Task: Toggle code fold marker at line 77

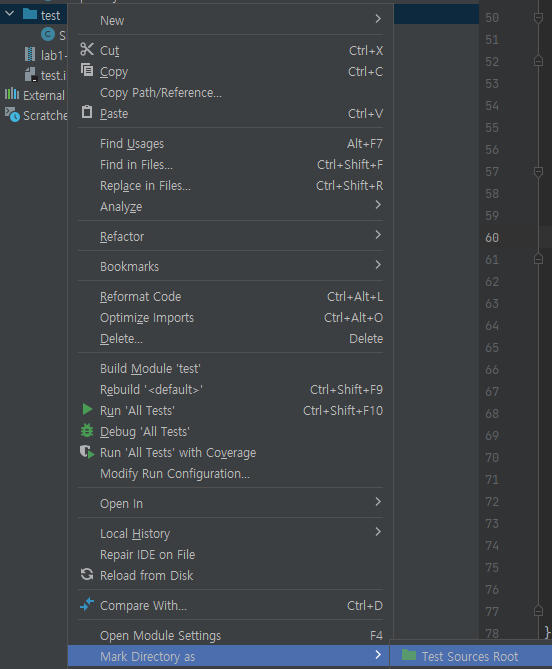Action: coord(538,611)
